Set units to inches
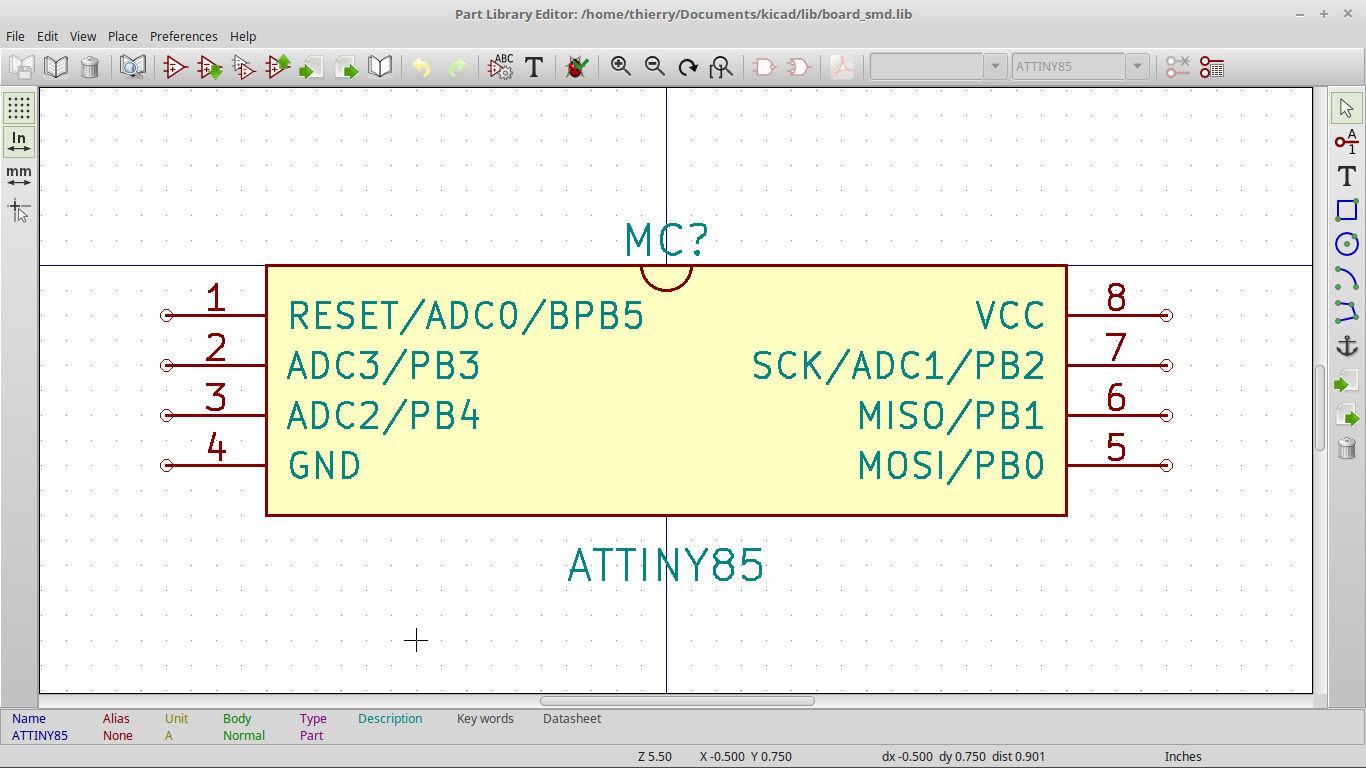 [19, 142]
